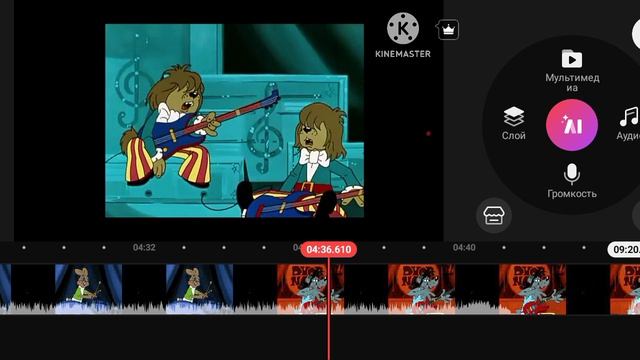Select the wolf clip thumbnail under playhead
Viewport: 640px width, 360px height.
click(x=310, y=289)
